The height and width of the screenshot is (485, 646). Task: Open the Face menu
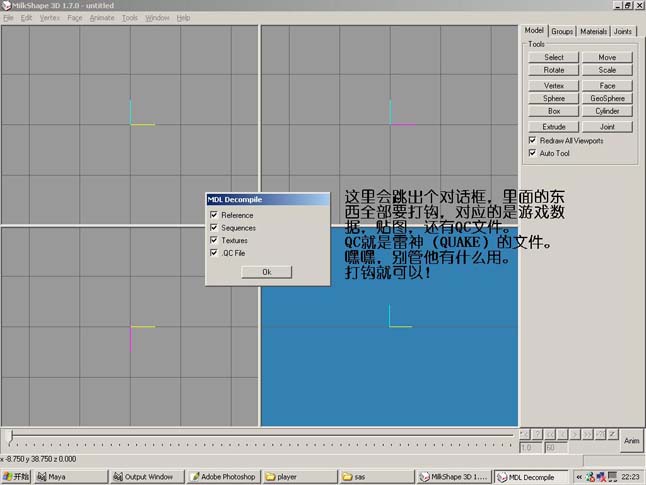(75, 18)
